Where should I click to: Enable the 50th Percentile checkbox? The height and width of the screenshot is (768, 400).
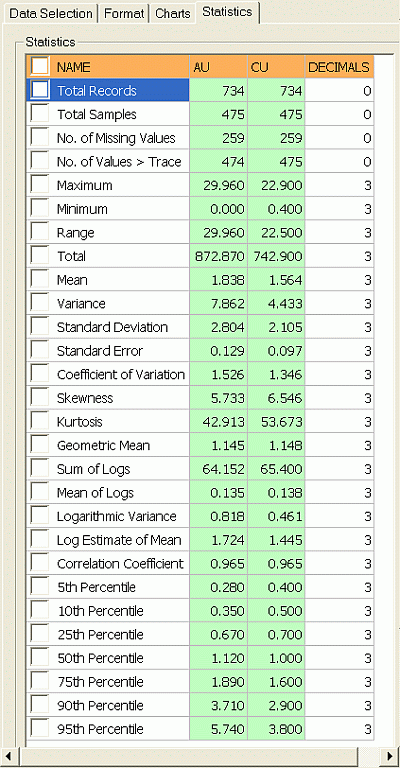tap(40, 657)
